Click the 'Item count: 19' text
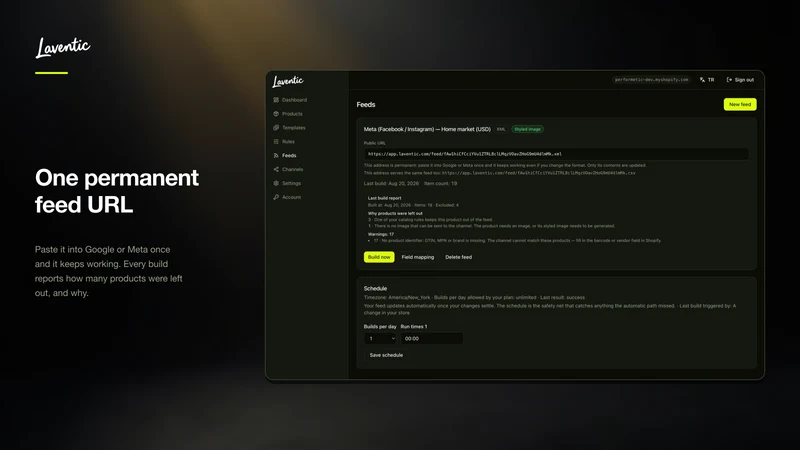Image resolution: width=800 pixels, height=450 pixels. tap(440, 183)
